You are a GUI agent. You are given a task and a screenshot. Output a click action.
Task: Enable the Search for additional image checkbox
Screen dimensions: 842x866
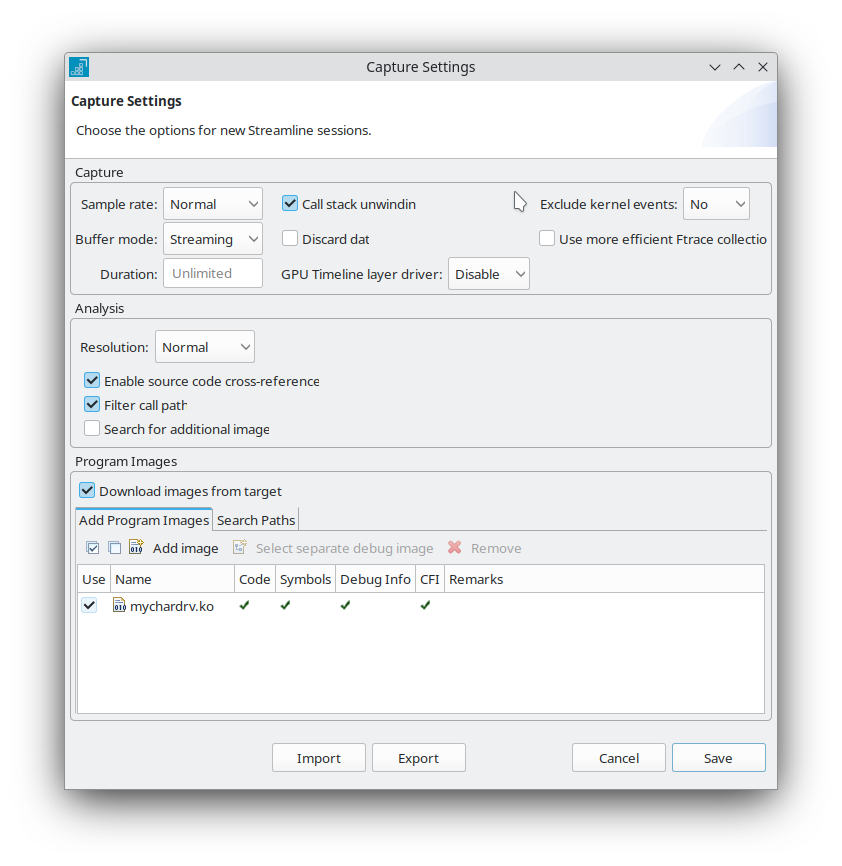coord(92,428)
